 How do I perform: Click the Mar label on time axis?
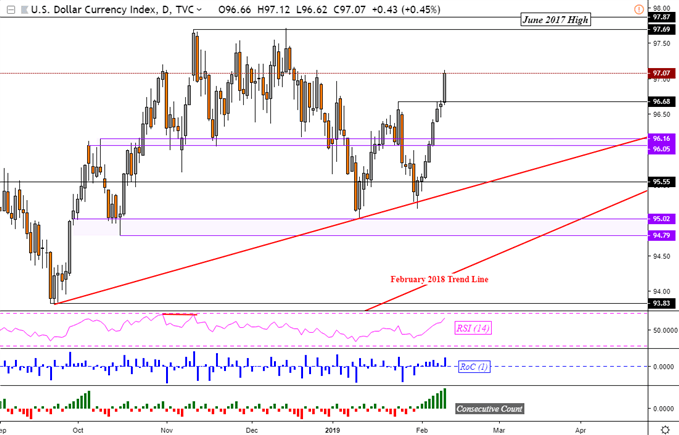[499, 430]
